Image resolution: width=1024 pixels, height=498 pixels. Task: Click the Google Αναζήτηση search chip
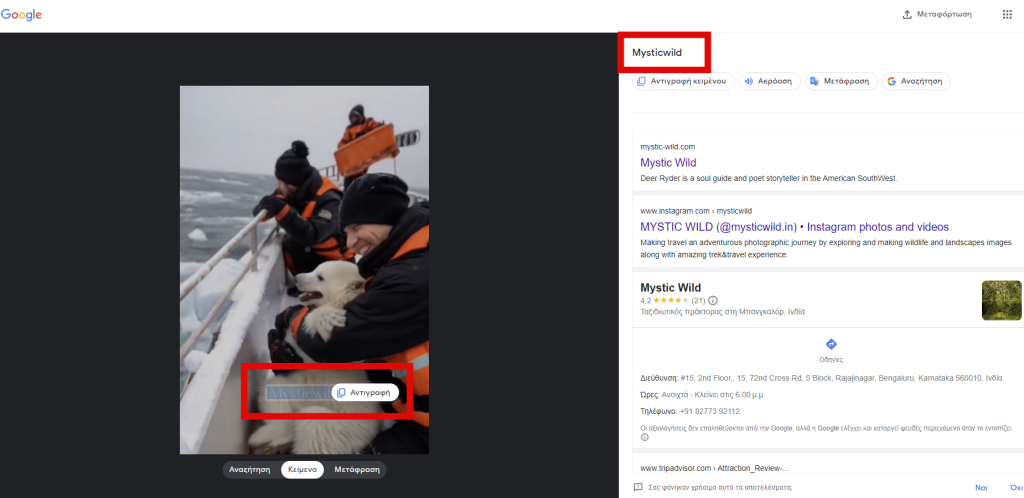916,82
